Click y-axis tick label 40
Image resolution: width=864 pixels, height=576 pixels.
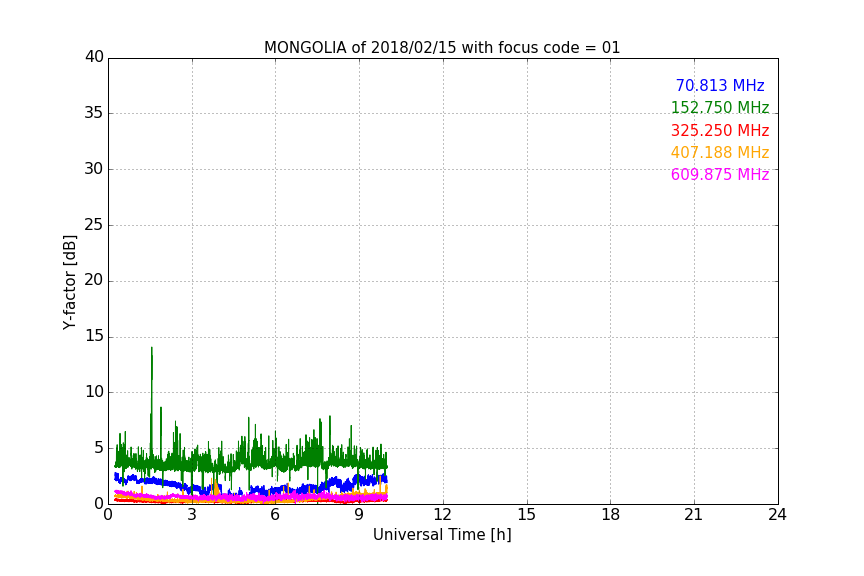pyautogui.click(x=94, y=57)
